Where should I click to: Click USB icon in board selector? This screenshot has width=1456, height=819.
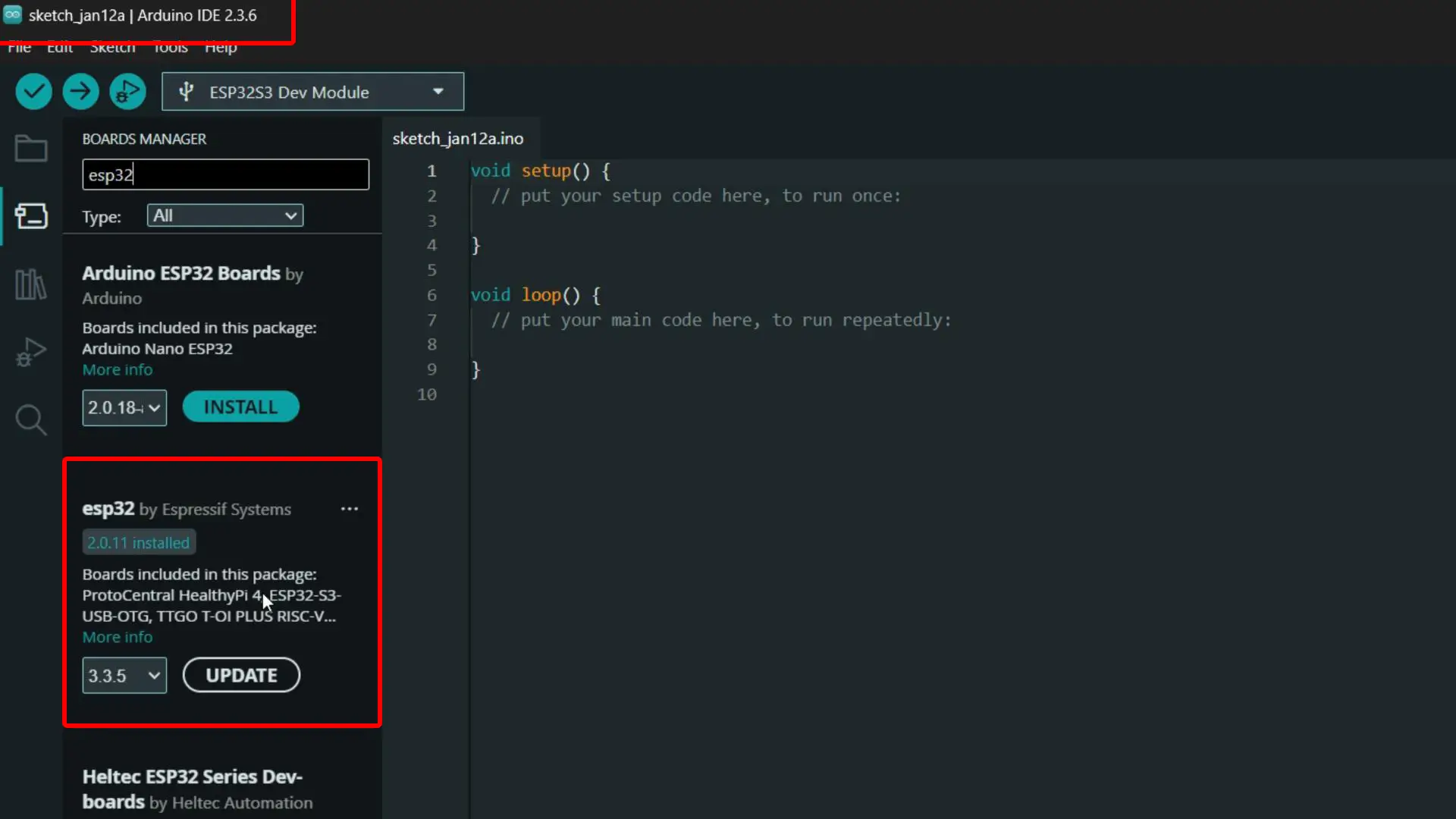point(186,92)
